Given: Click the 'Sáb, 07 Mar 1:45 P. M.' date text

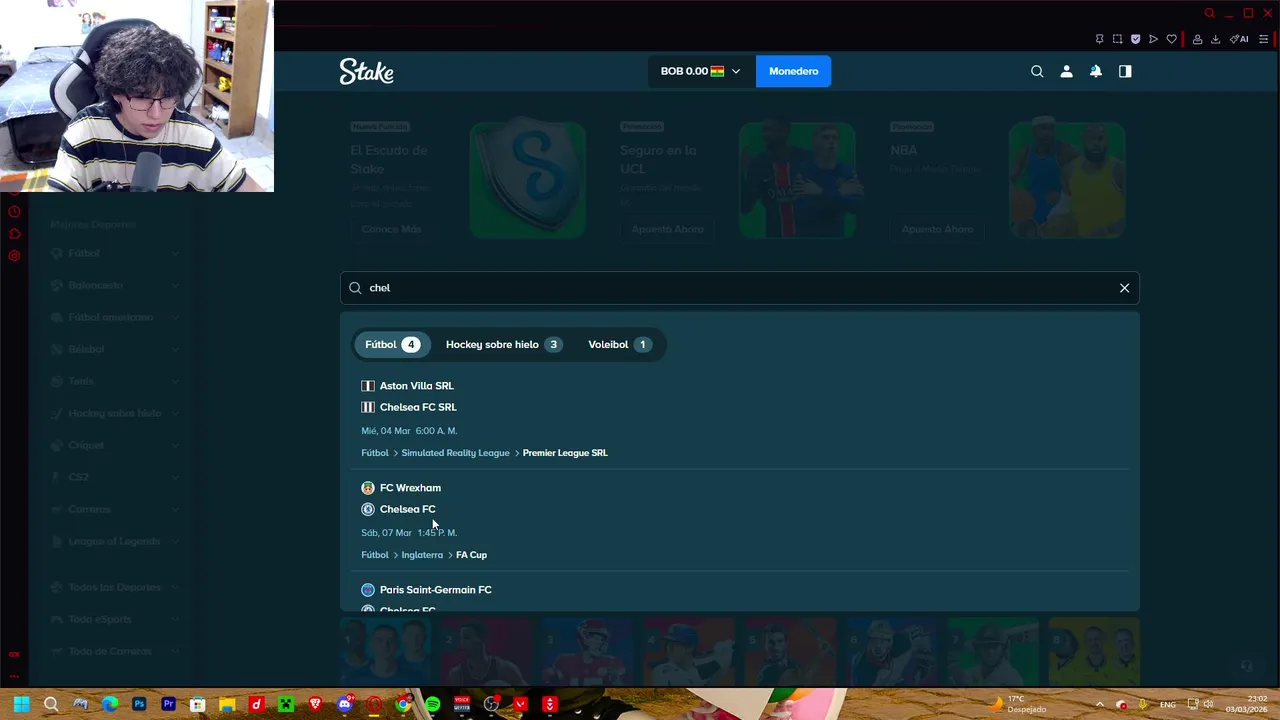Looking at the screenshot, I should click(409, 533).
